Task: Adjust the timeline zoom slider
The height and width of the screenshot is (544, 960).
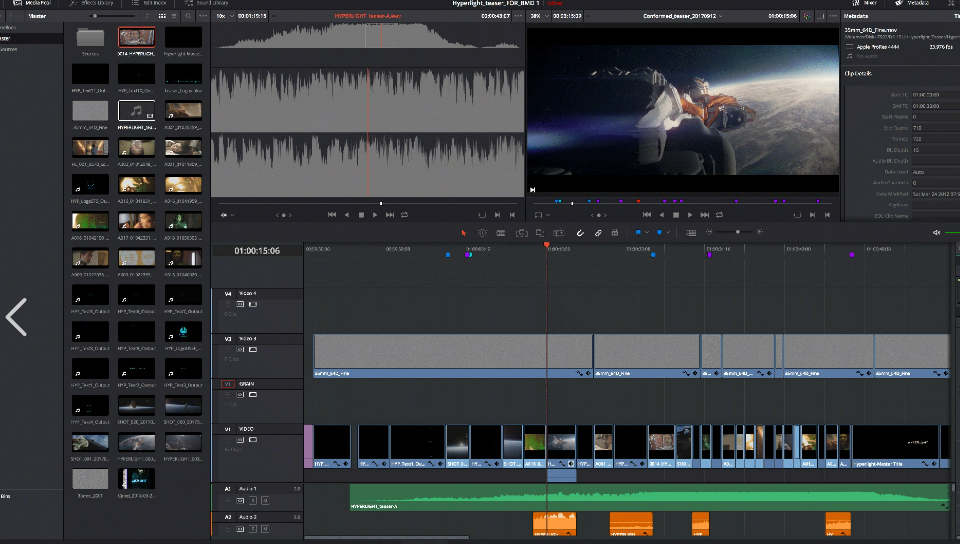Action: (x=737, y=232)
